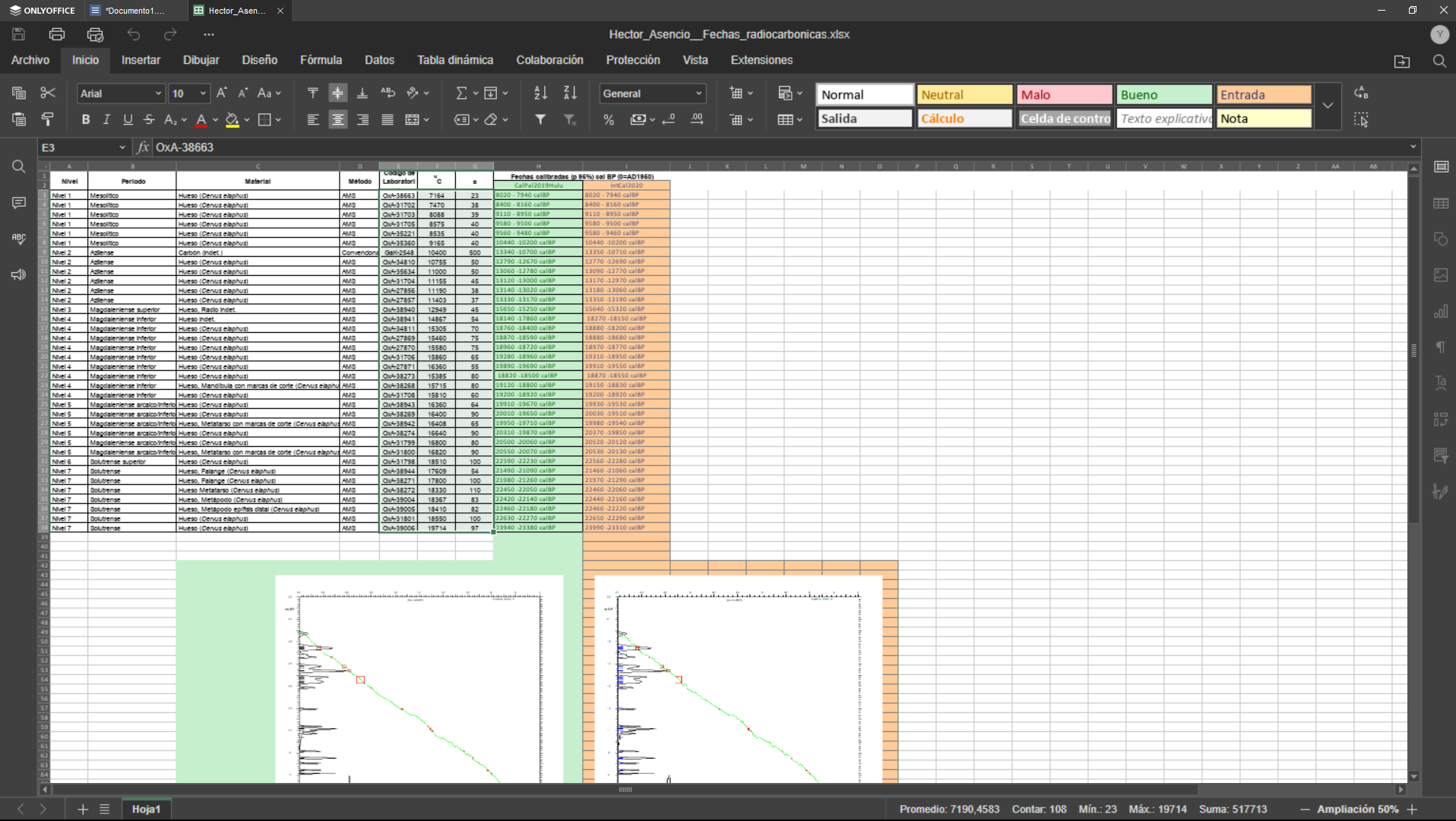Click the Cut scissors icon

click(48, 93)
